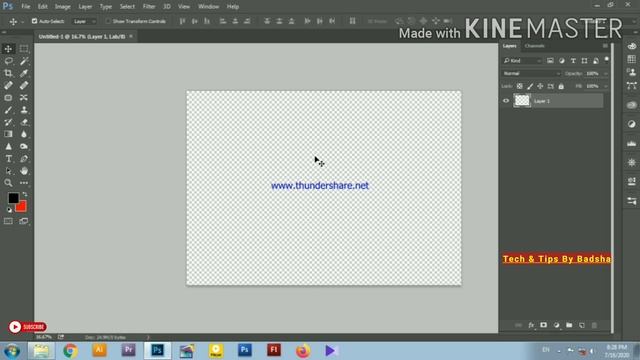Image resolution: width=640 pixels, height=360 pixels.
Task: Select the Eraser tool
Action: click(x=24, y=122)
